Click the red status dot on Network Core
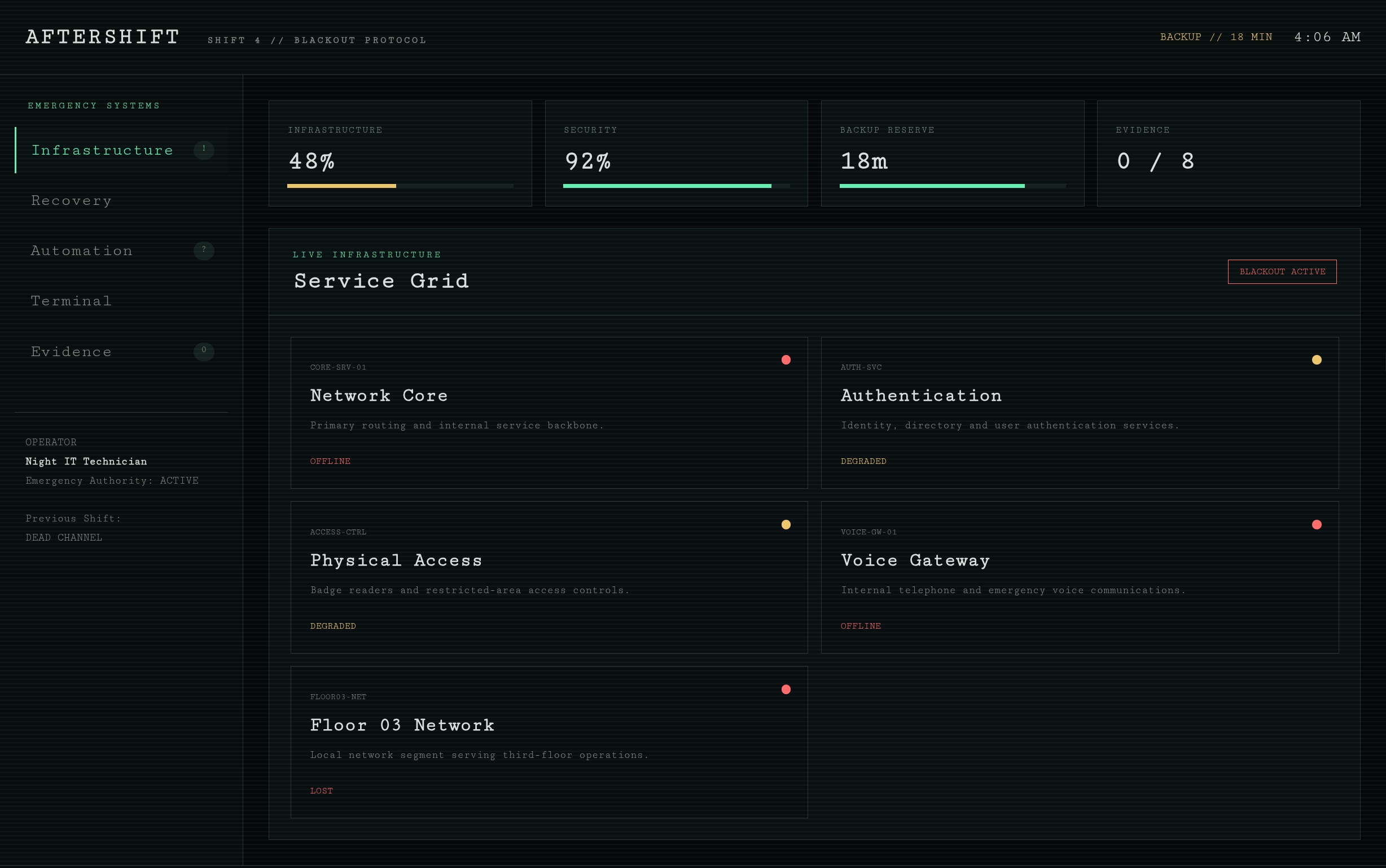 [786, 360]
